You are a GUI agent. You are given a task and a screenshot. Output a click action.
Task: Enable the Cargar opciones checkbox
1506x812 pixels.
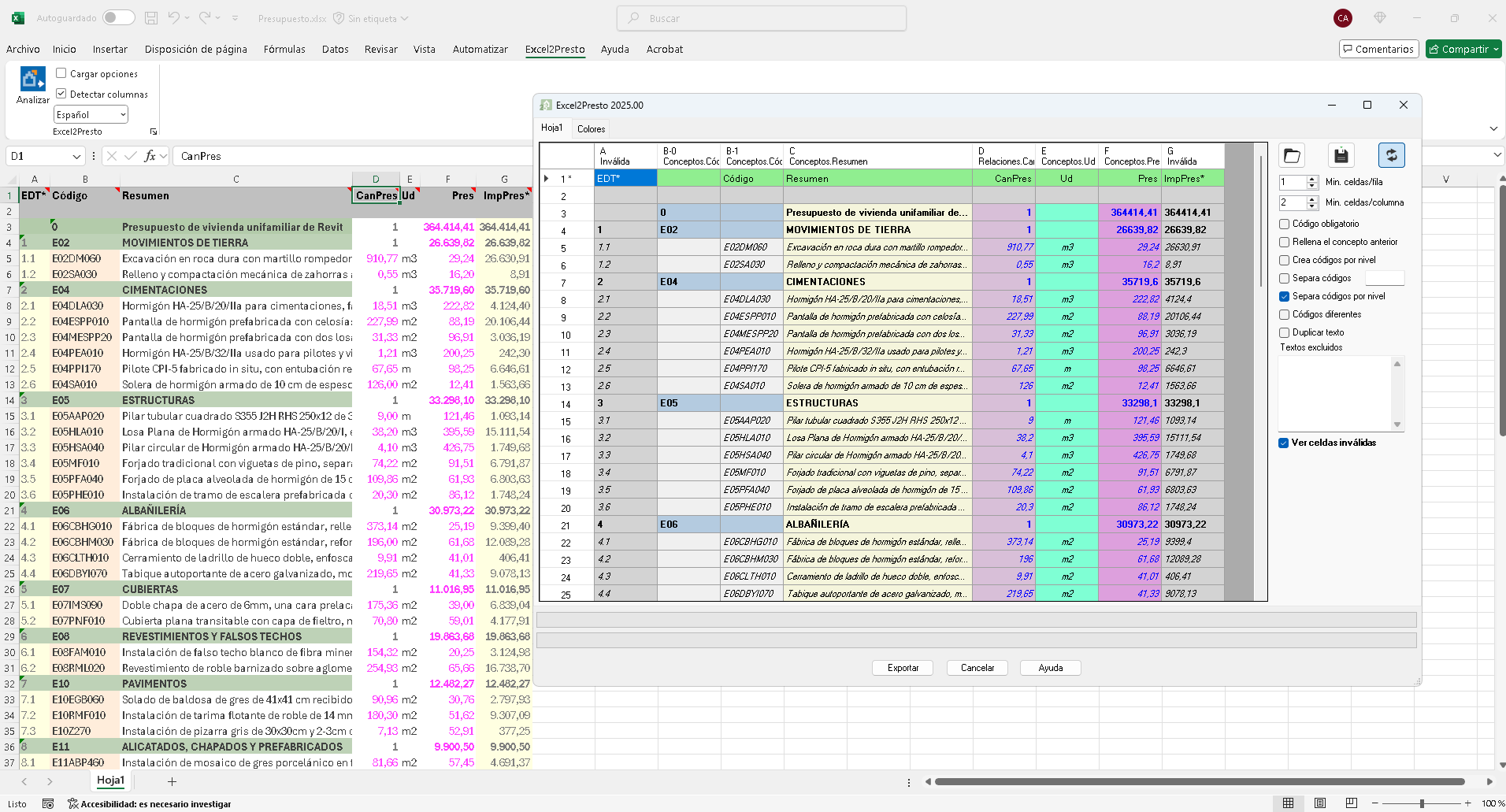point(61,73)
